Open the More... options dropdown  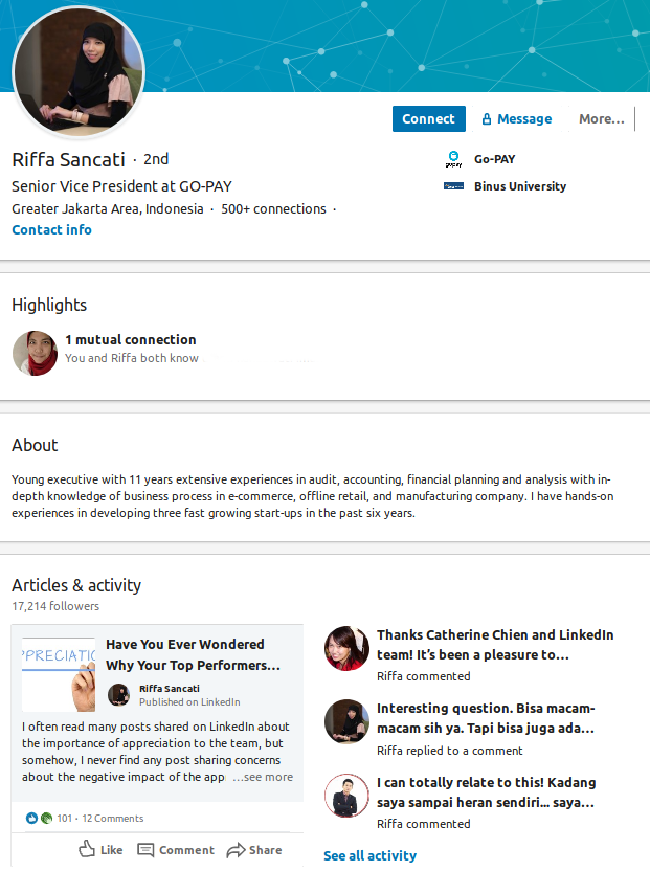[601, 118]
